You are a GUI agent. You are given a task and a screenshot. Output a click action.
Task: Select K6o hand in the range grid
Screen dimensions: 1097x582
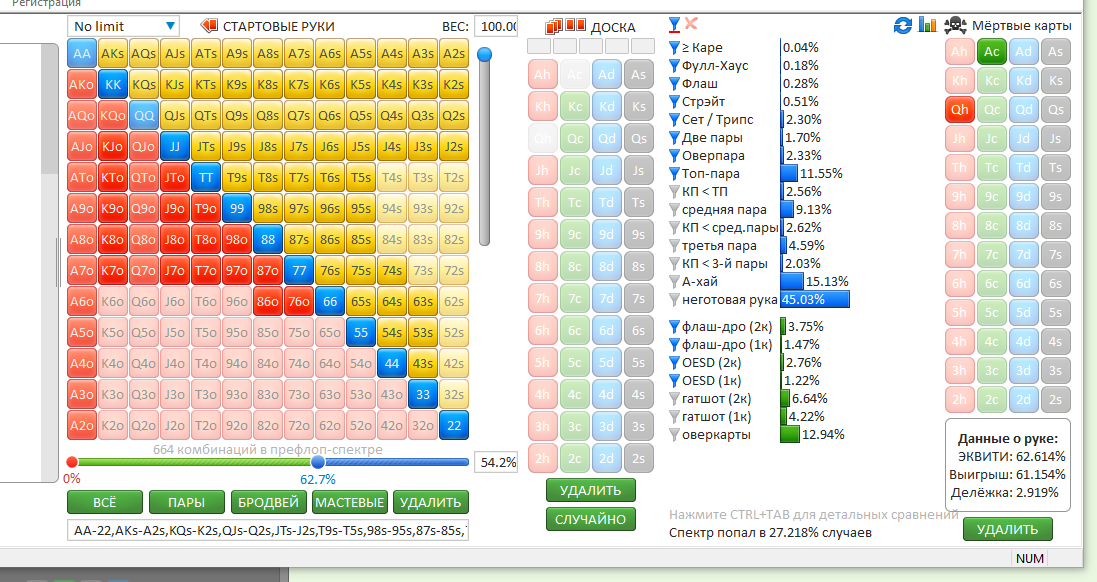113,301
